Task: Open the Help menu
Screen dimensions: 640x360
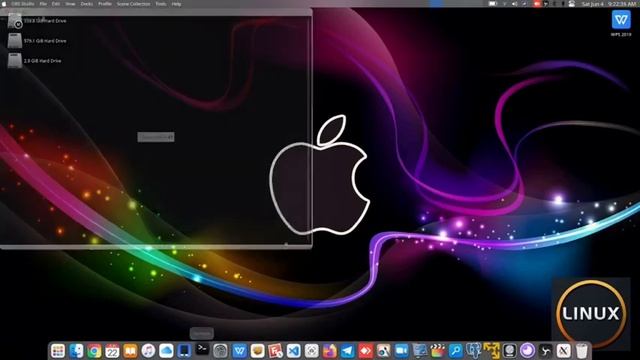Action: pos(176,4)
